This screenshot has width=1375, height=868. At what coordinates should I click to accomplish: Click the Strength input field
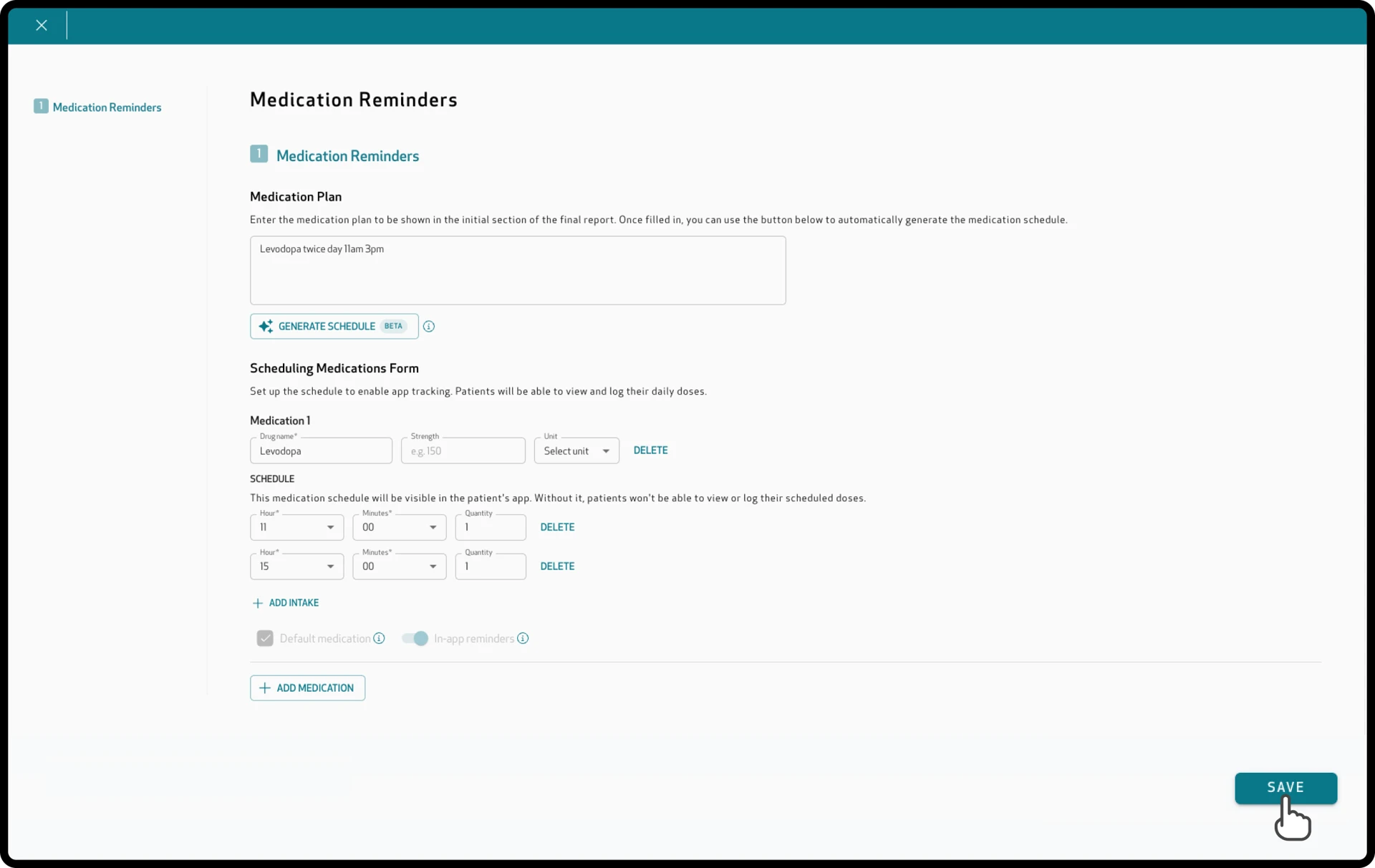(x=463, y=451)
